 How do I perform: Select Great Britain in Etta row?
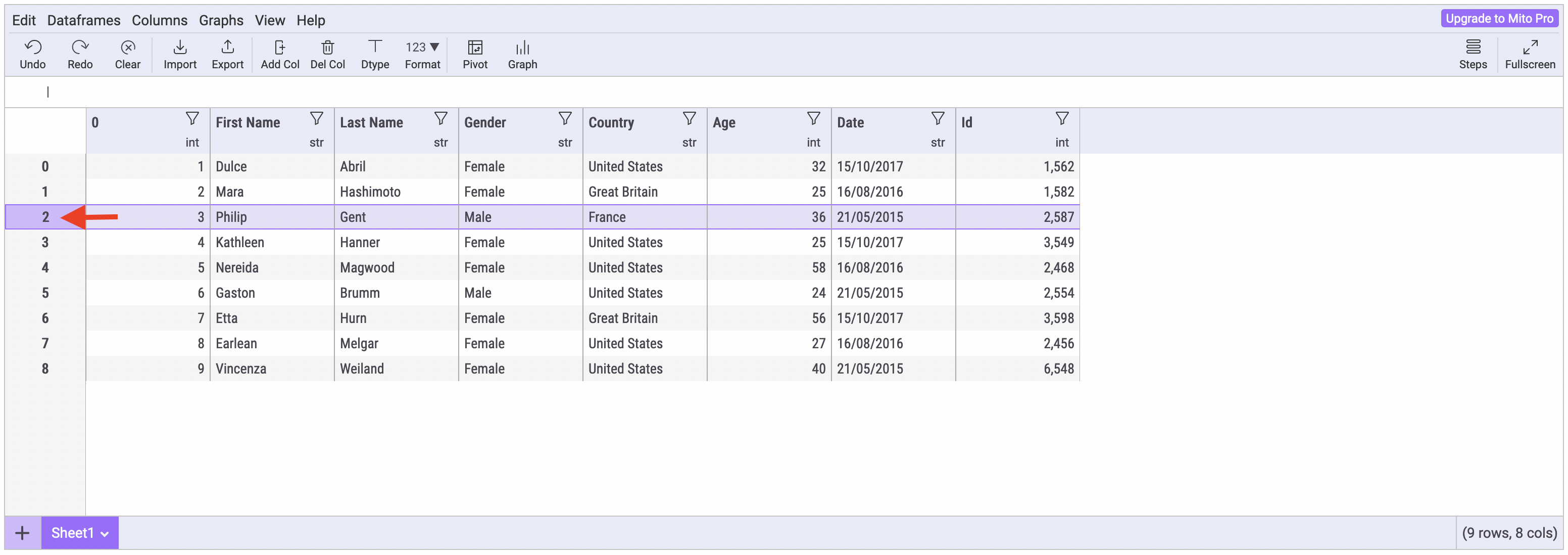[x=645, y=318]
